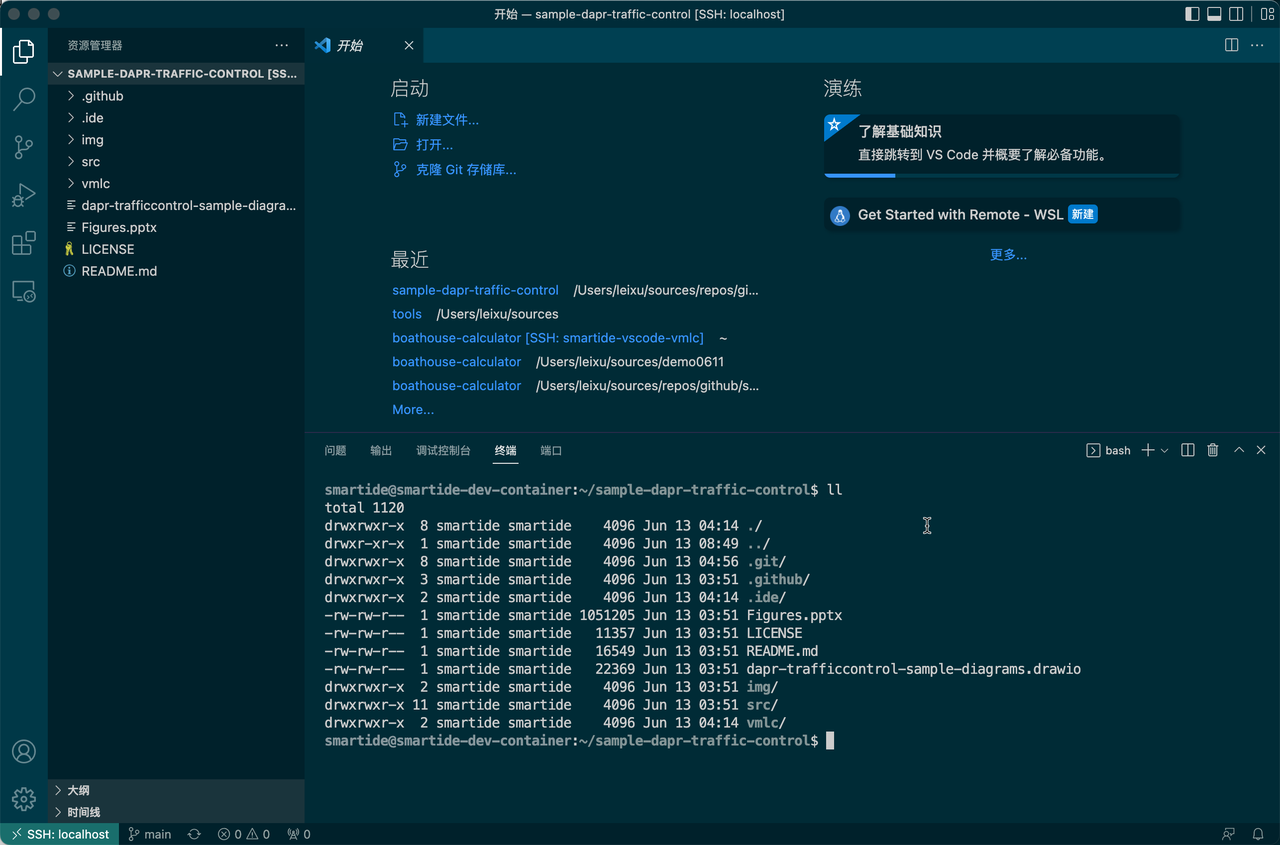
Task: Open Figures.pptx in explorer
Action: coord(176,228)
